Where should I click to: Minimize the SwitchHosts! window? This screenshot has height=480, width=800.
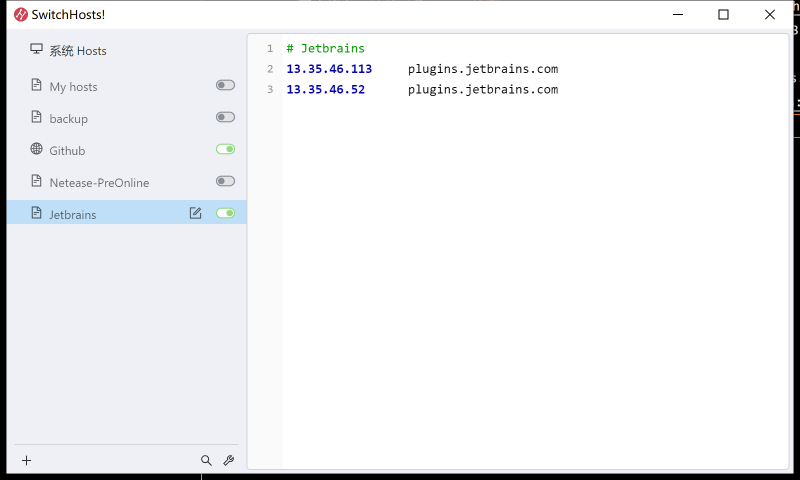pos(678,15)
